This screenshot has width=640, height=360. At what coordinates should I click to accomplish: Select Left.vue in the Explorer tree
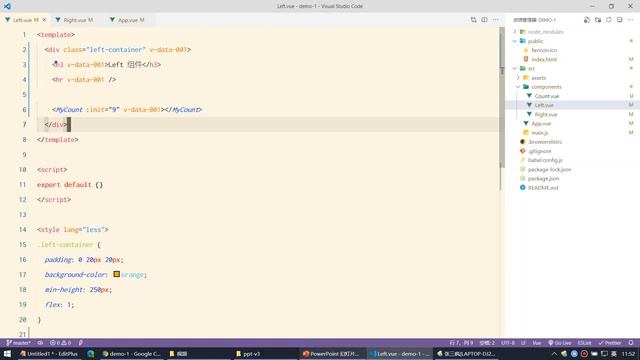tap(544, 105)
